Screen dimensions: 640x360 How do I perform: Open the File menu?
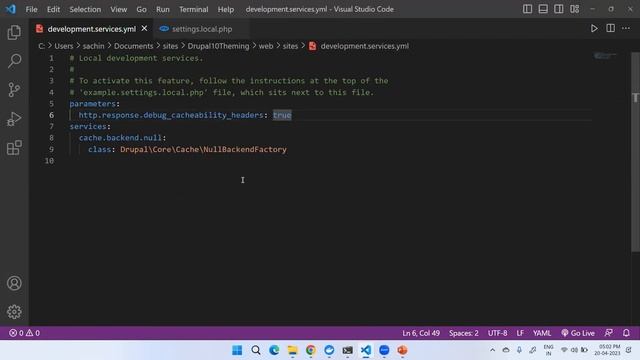[31, 9]
